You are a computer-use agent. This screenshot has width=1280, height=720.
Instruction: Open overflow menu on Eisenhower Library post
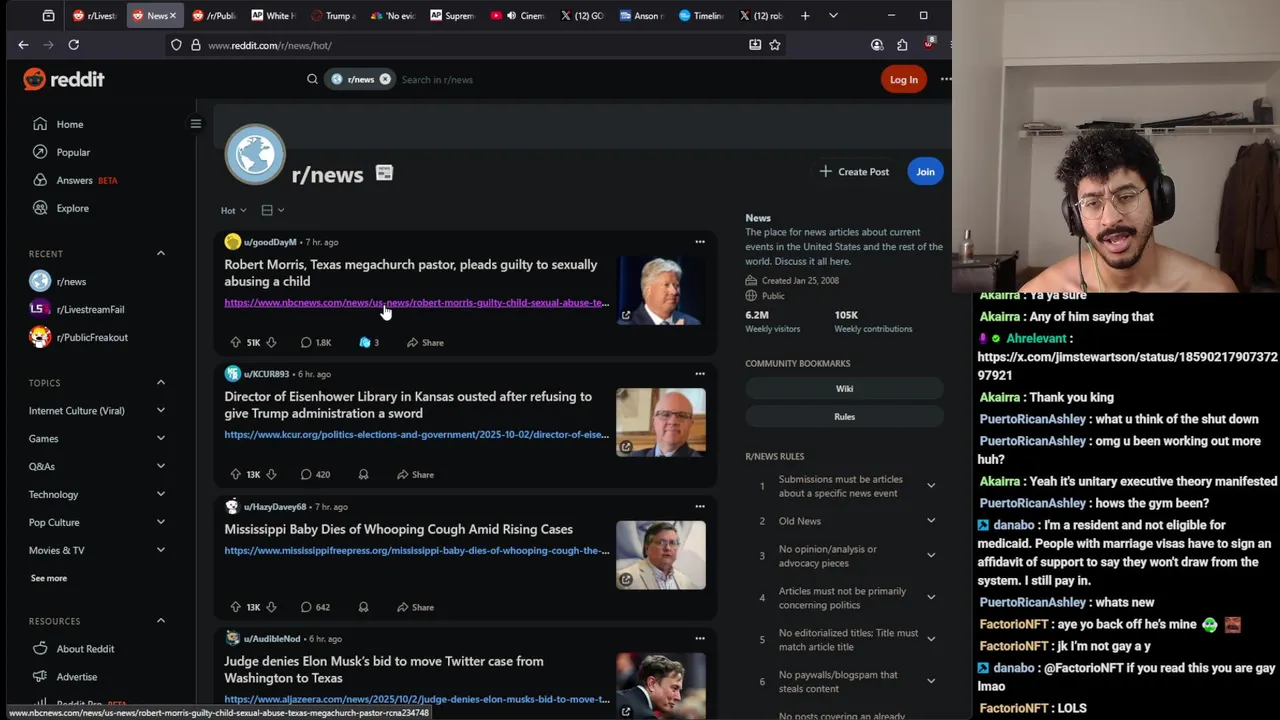(700, 374)
